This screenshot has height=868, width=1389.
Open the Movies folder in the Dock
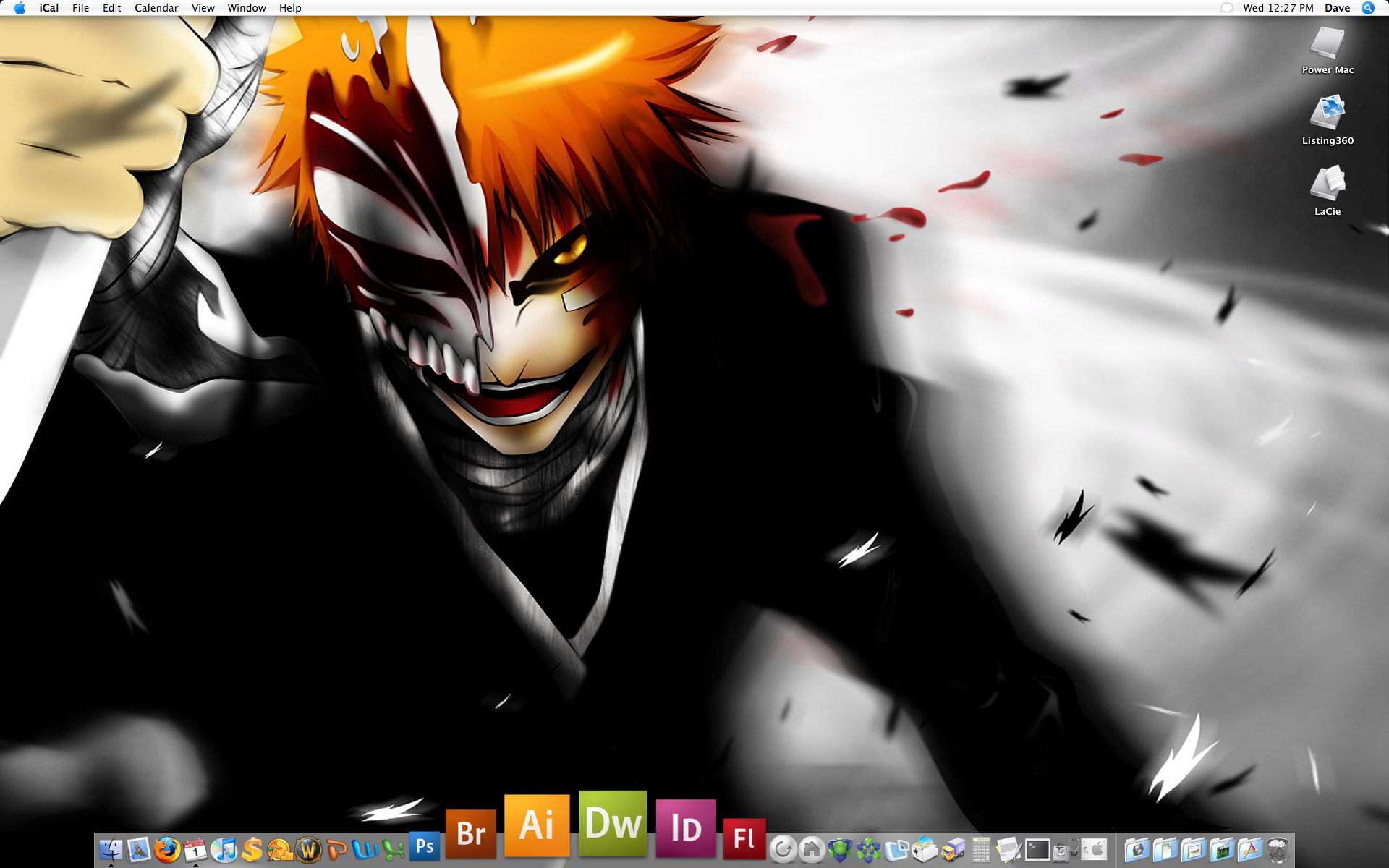click(1221, 850)
